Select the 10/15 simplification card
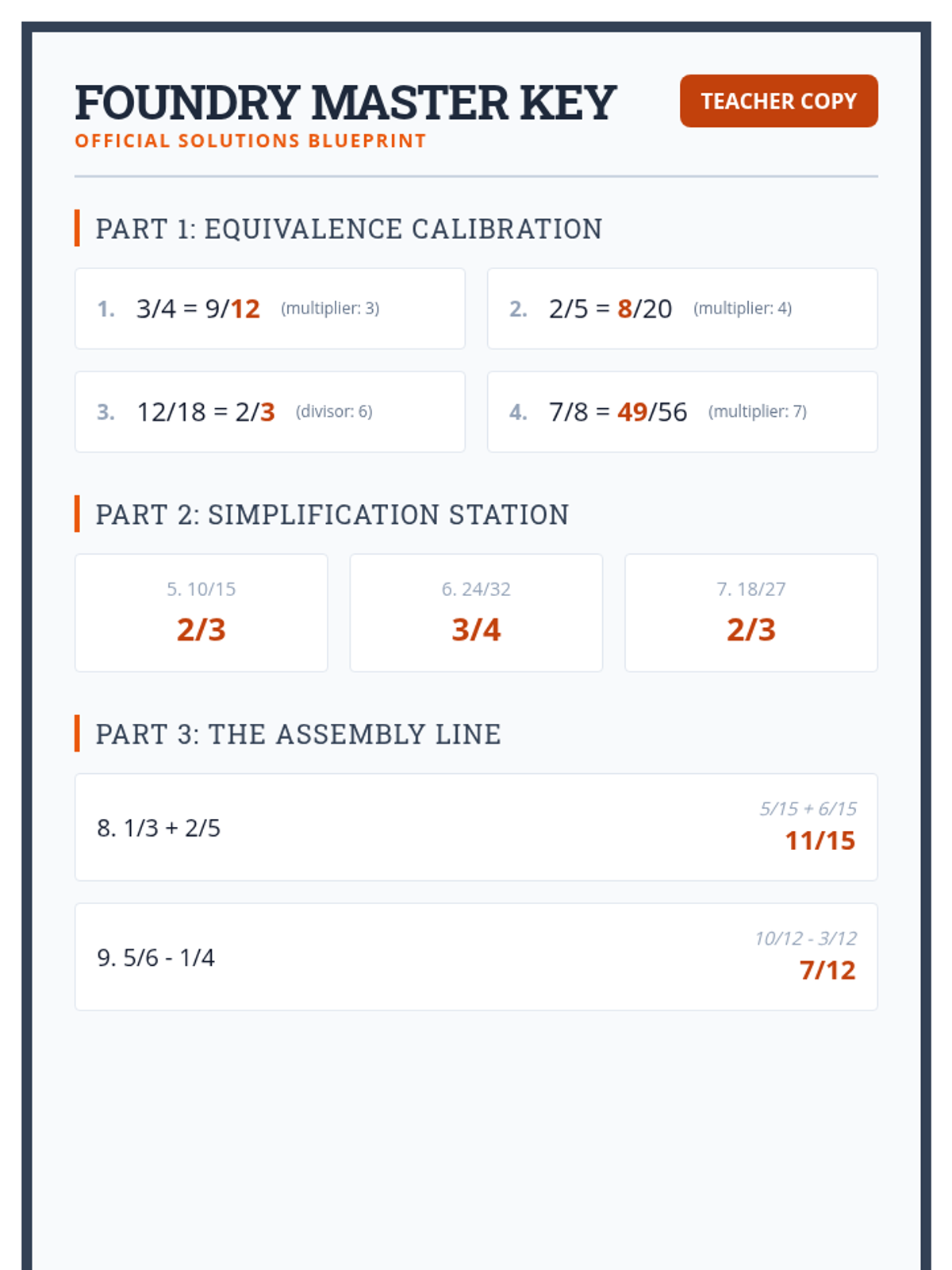 pos(201,613)
